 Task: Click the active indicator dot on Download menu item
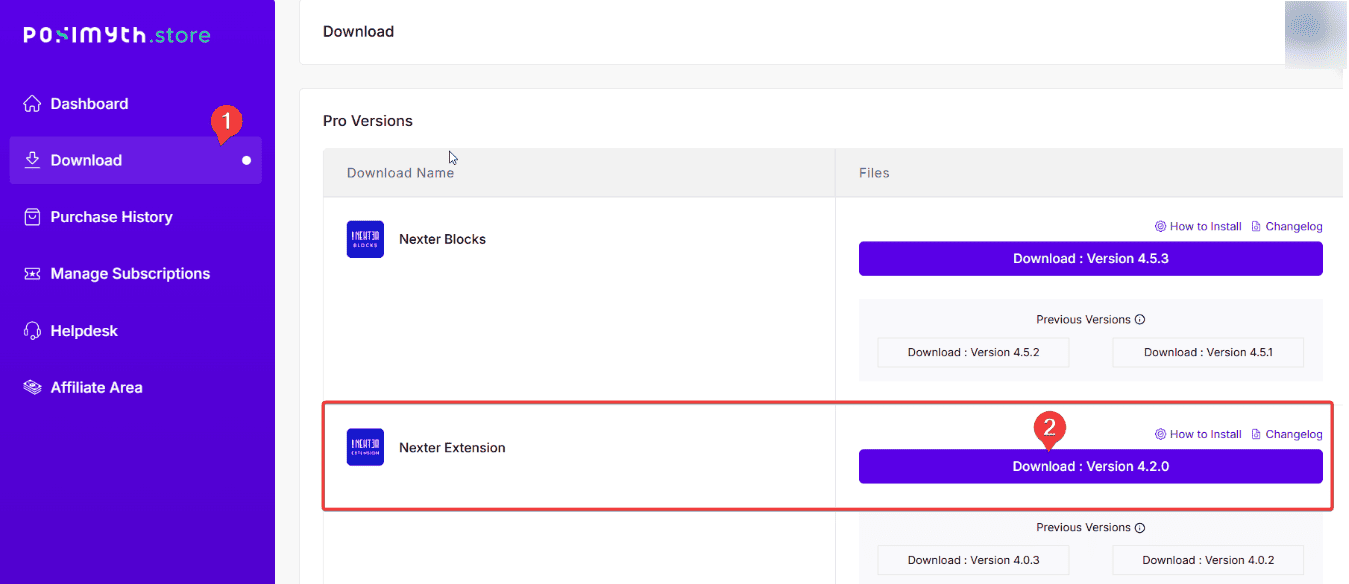[x=244, y=159]
